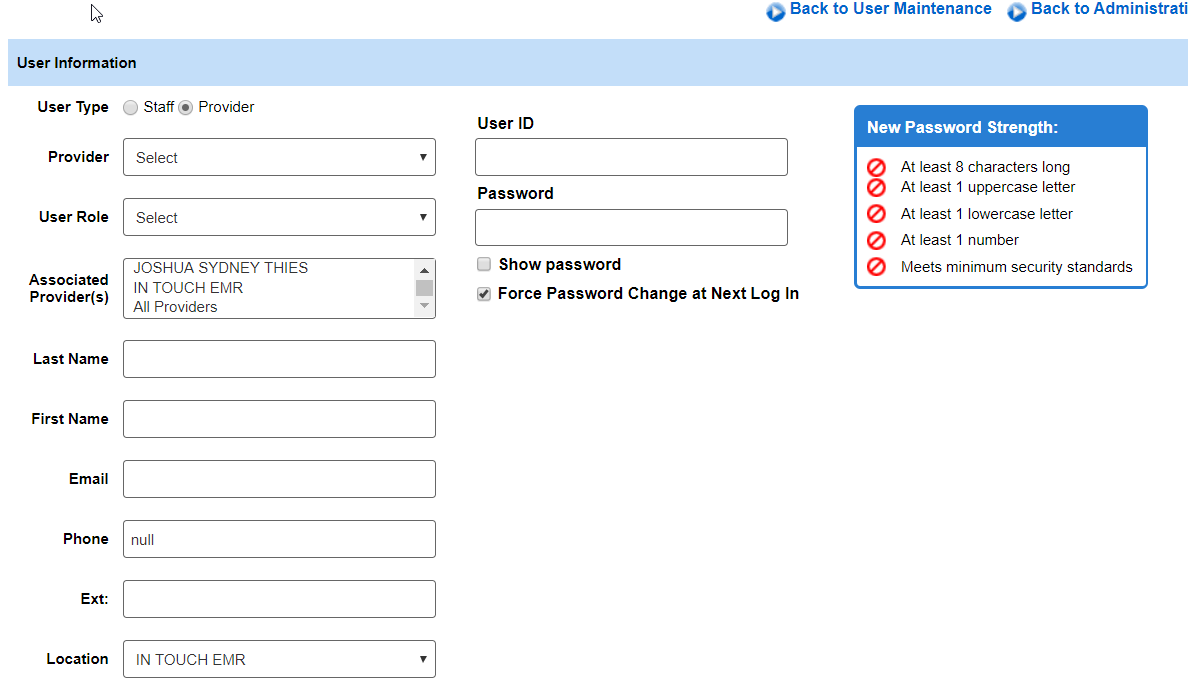Expand the User Role dropdown
The image size is (1188, 691).
(x=279, y=217)
